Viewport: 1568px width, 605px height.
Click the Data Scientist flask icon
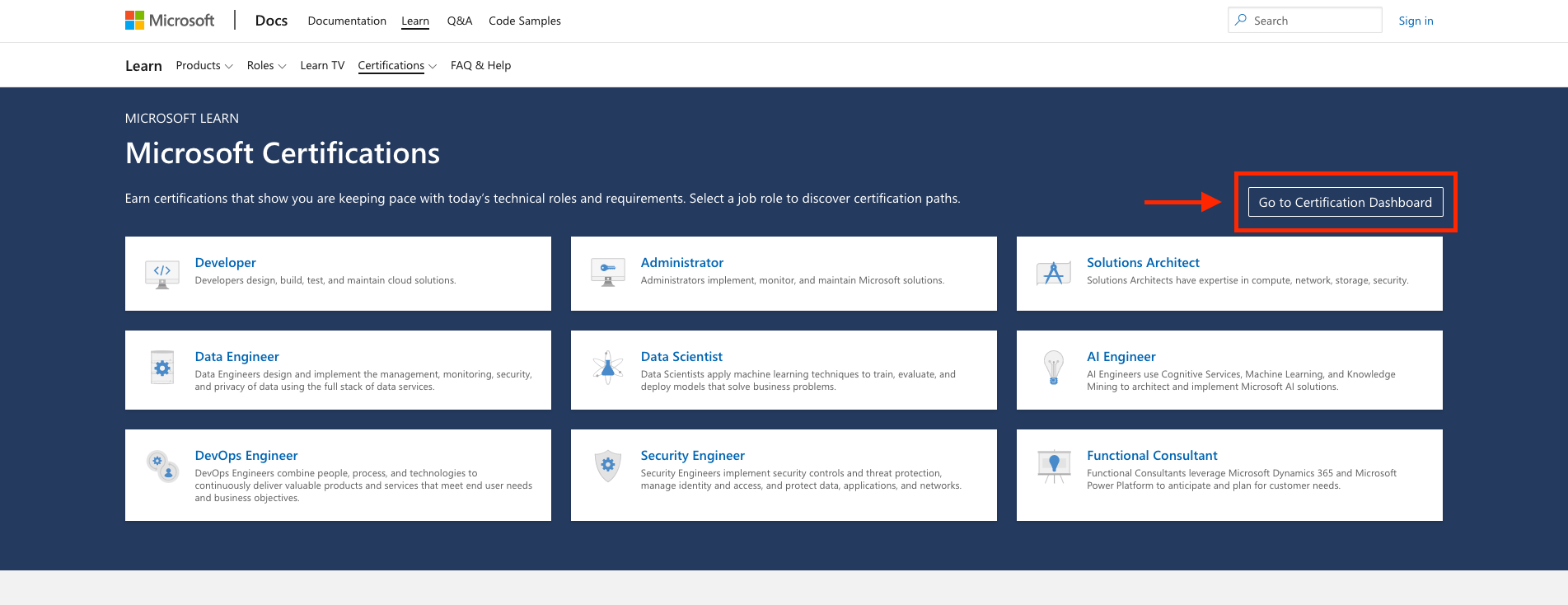coord(608,368)
